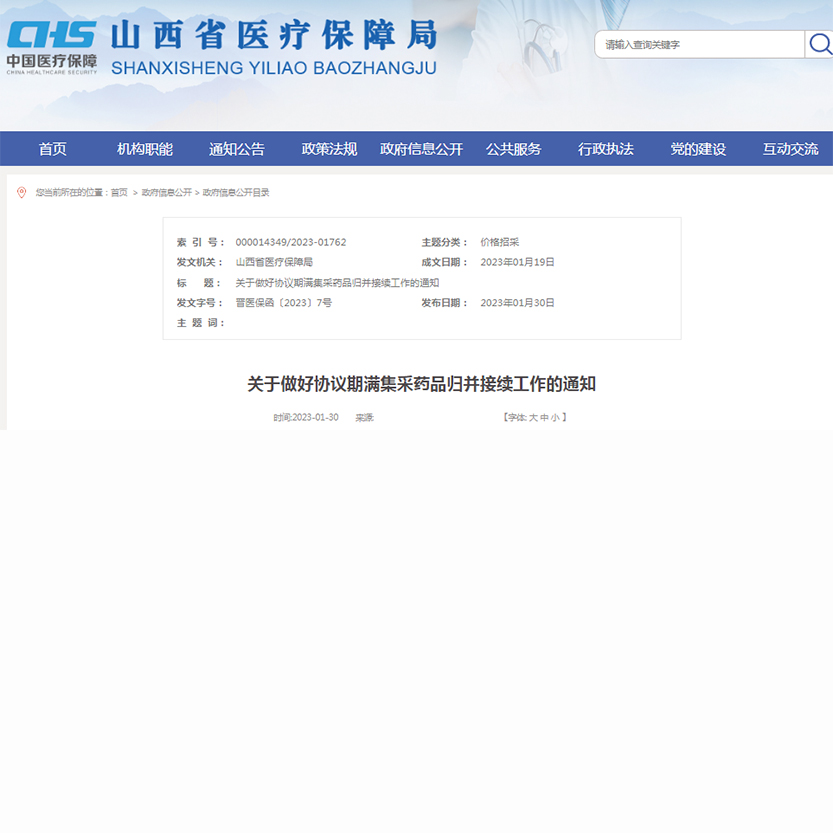Set font size to medium (中)

coord(544,417)
